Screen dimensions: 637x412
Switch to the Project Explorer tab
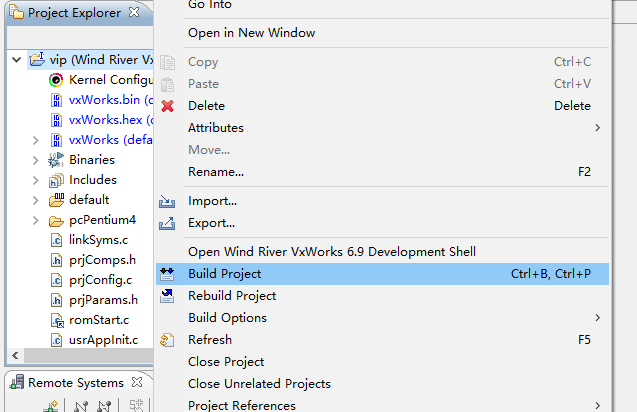click(x=74, y=13)
